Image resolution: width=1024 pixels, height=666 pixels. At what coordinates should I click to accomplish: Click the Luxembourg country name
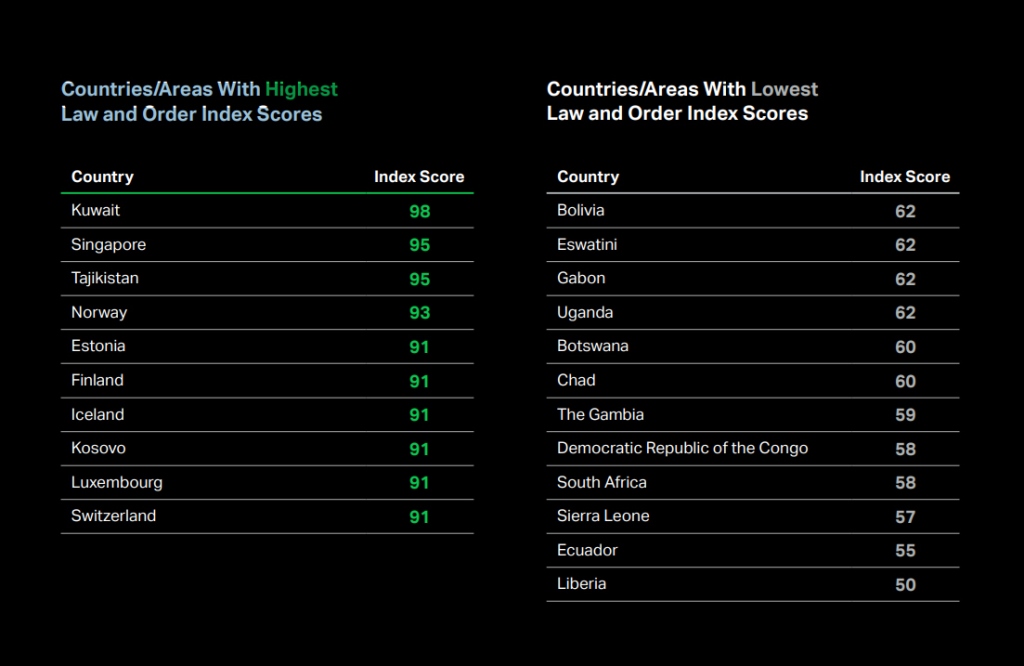click(x=116, y=482)
